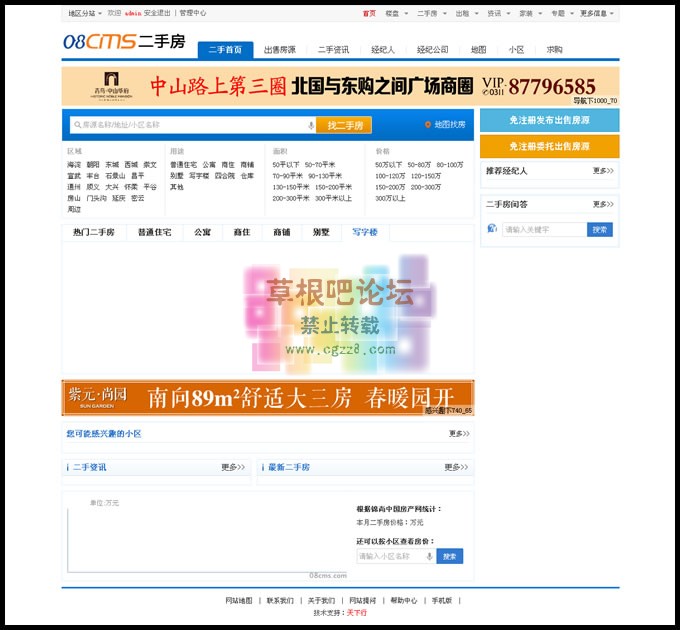Filter by 周边 area
This screenshot has width=680, height=630.
[74, 209]
